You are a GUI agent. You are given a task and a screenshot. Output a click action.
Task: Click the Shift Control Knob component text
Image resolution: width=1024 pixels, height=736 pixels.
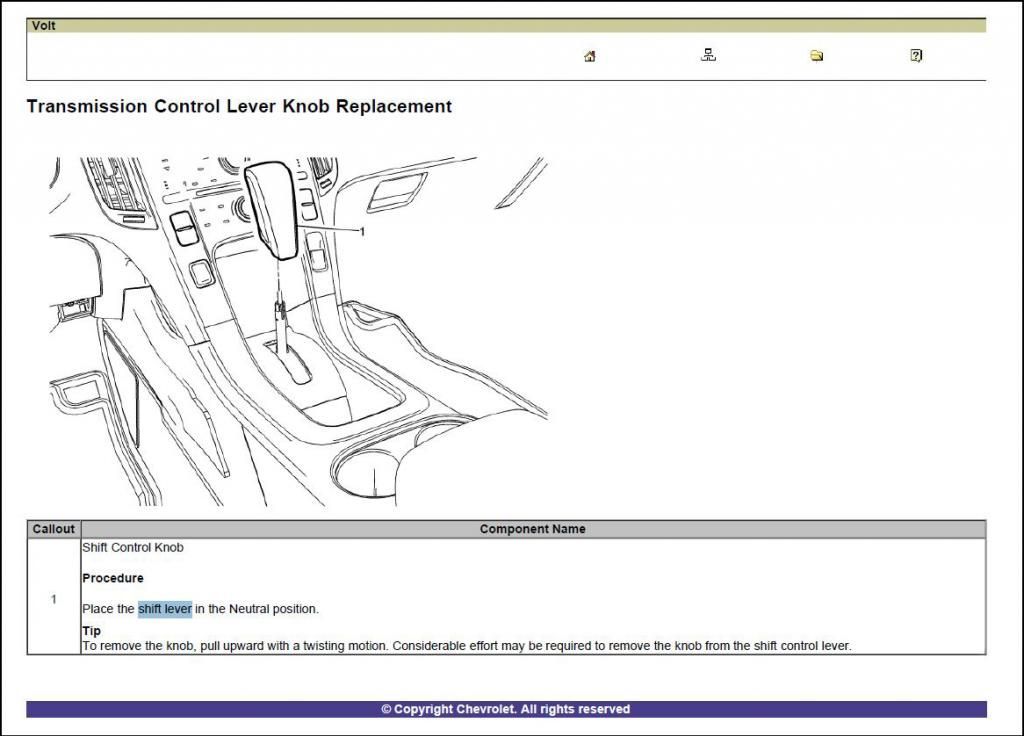[132, 548]
